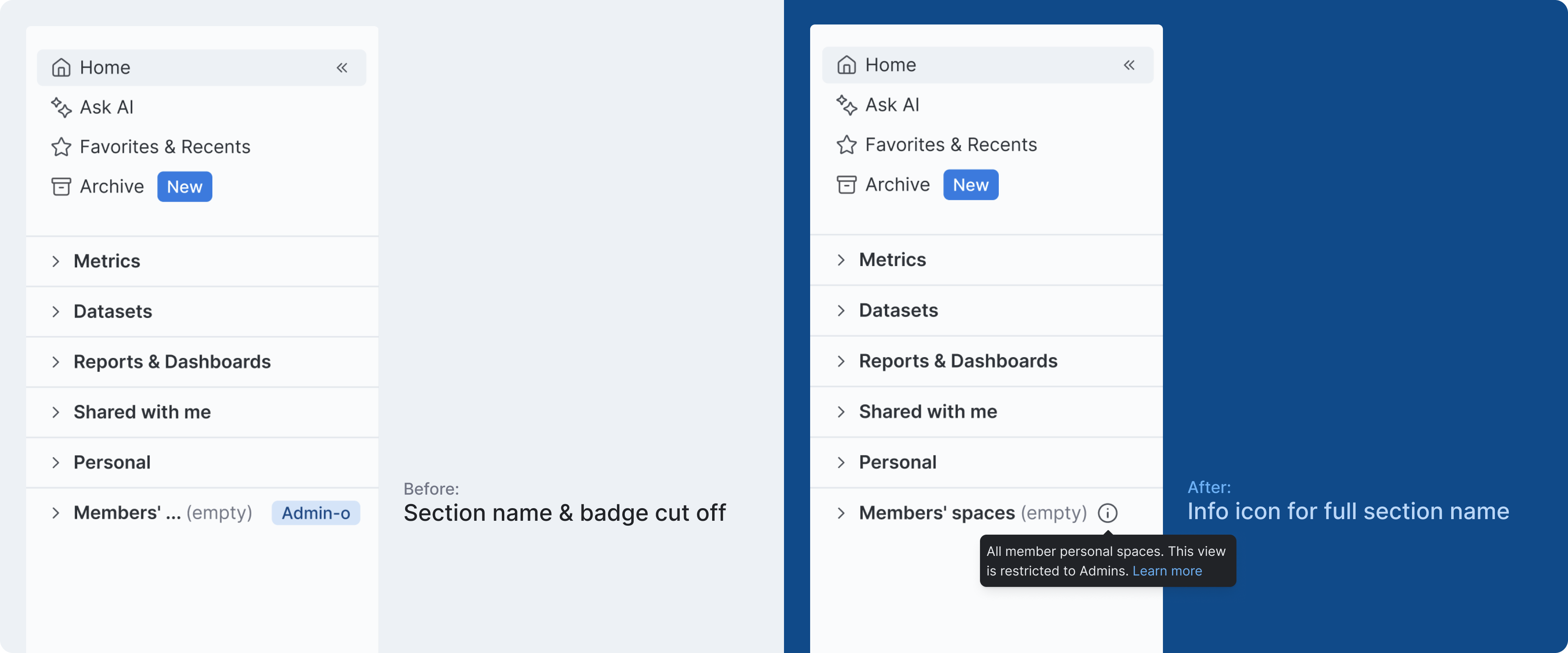This screenshot has width=1568, height=653.
Task: Collapse the Before sidebar with the double-chevron icon
Action: (x=342, y=68)
